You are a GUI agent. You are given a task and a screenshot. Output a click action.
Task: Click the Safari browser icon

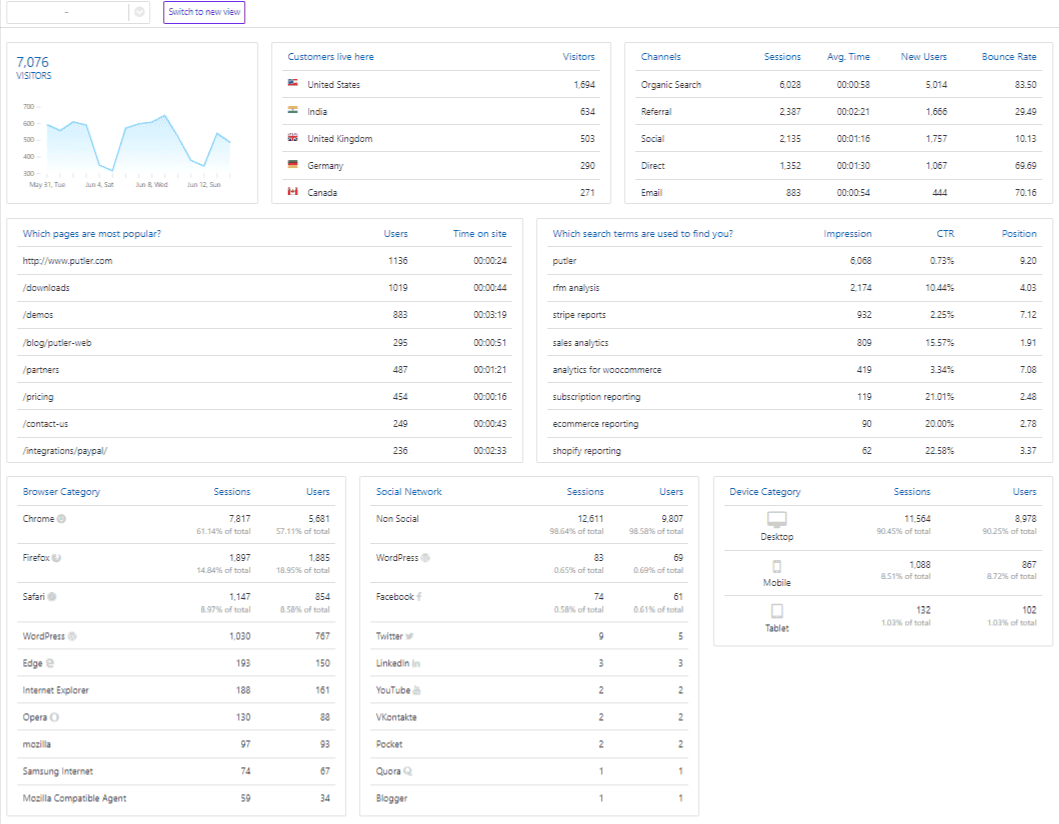coord(52,597)
